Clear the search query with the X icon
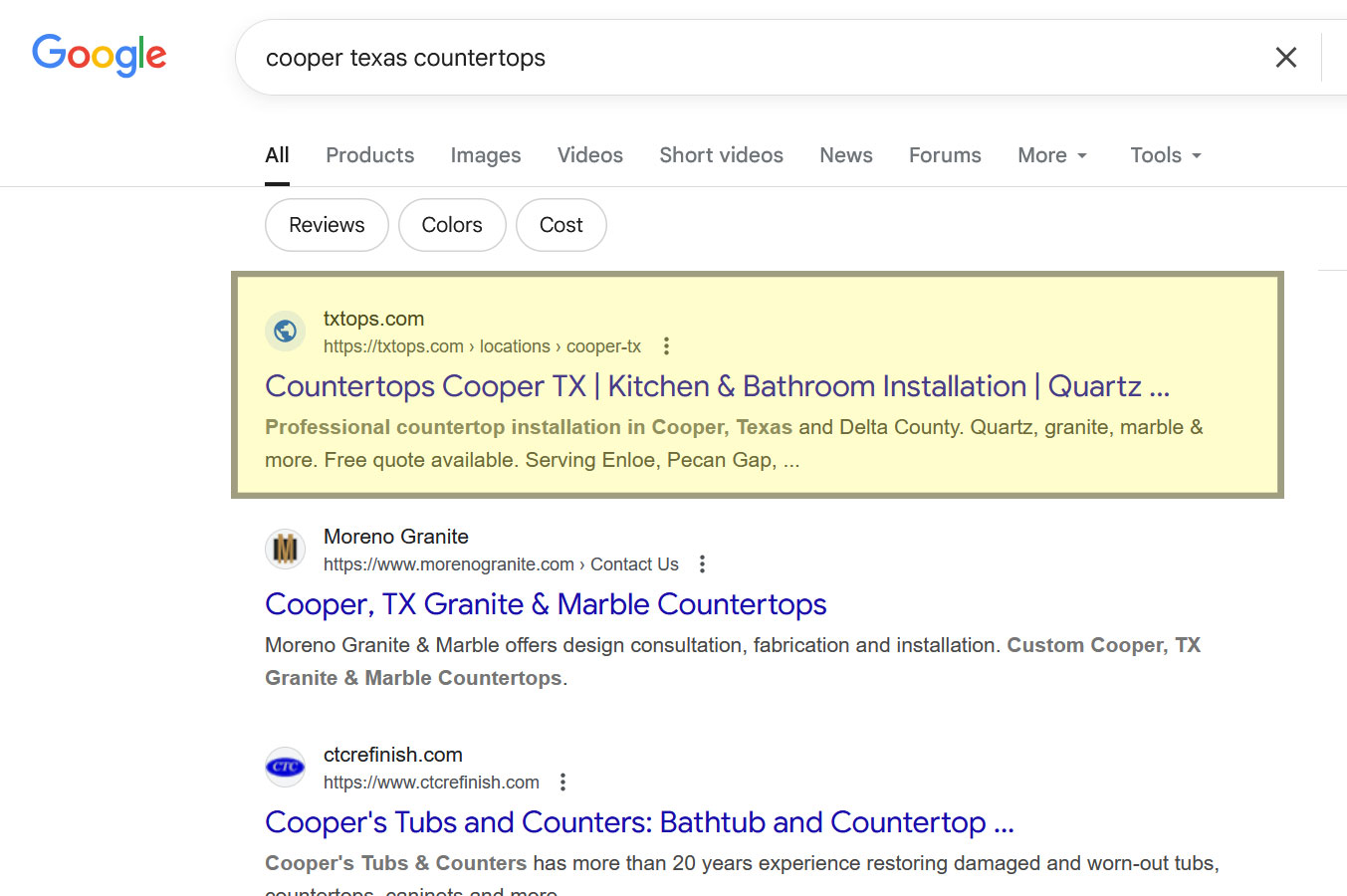 pyautogui.click(x=1285, y=57)
